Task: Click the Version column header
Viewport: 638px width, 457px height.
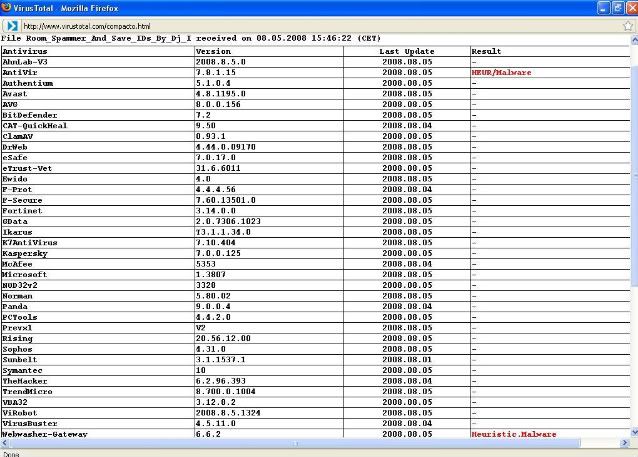Action: point(213,51)
